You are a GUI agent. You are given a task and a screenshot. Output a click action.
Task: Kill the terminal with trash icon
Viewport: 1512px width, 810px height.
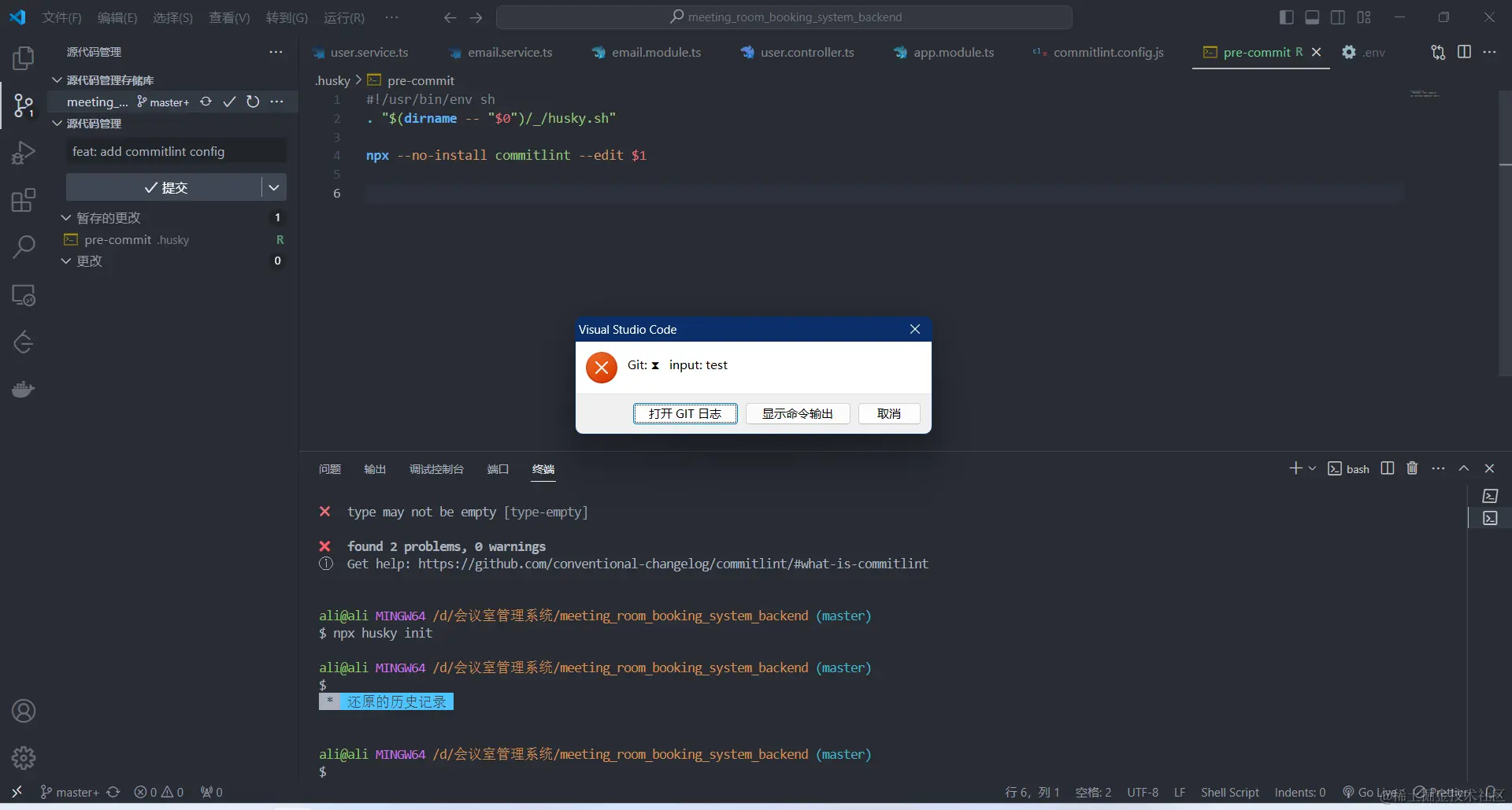tap(1412, 468)
